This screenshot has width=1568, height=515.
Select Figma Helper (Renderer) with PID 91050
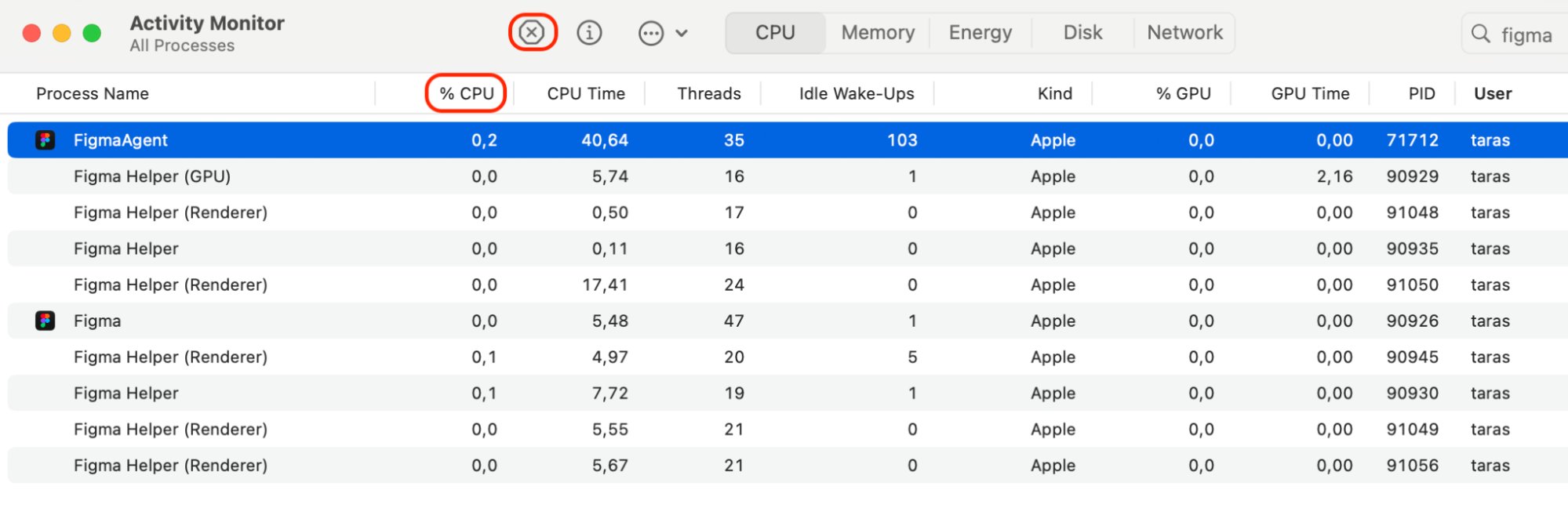pyautogui.click(x=788, y=285)
